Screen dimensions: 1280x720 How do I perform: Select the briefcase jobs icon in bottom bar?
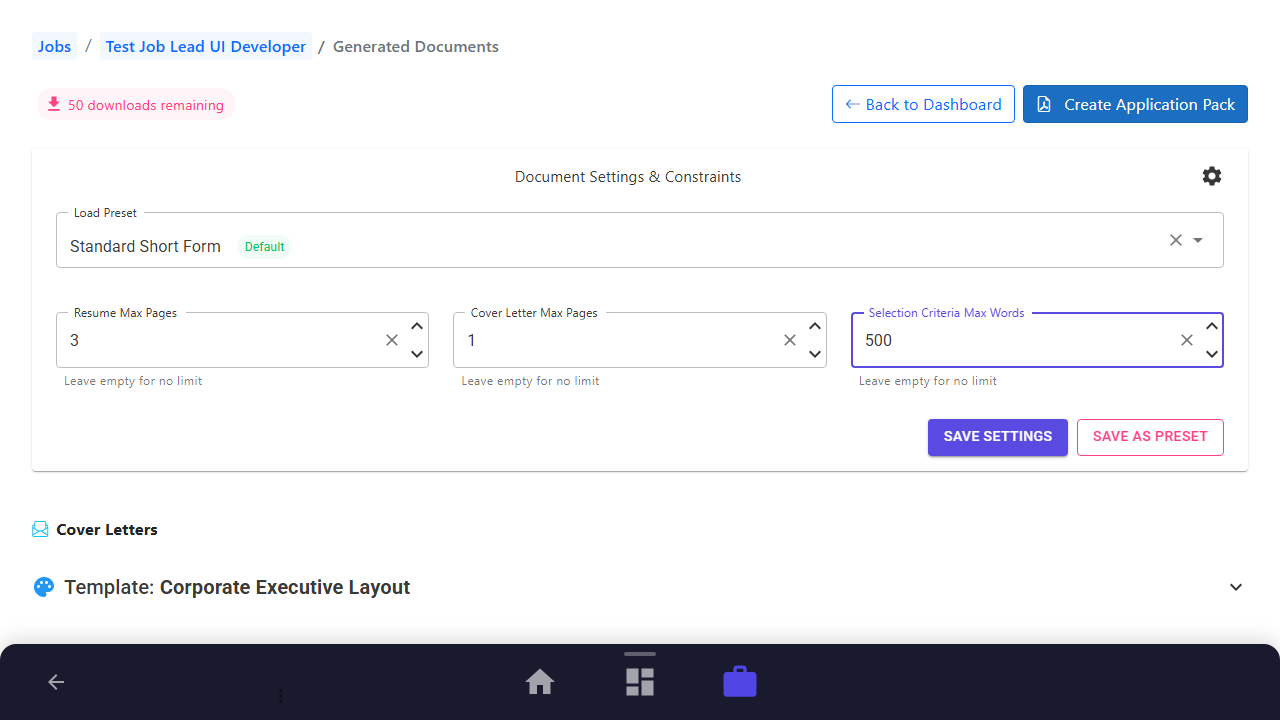click(740, 682)
